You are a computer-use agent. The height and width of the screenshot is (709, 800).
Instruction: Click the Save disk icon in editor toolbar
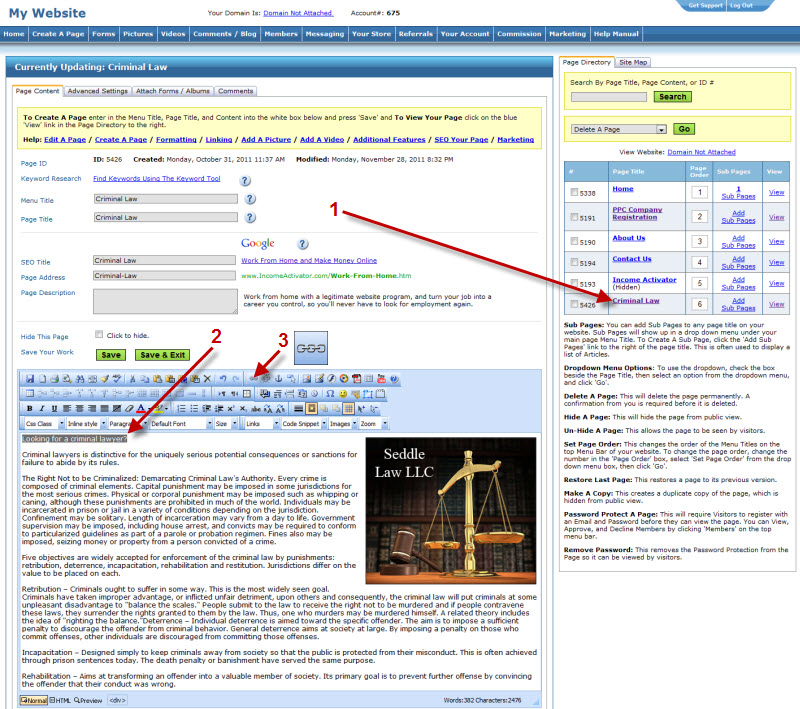click(x=30, y=379)
